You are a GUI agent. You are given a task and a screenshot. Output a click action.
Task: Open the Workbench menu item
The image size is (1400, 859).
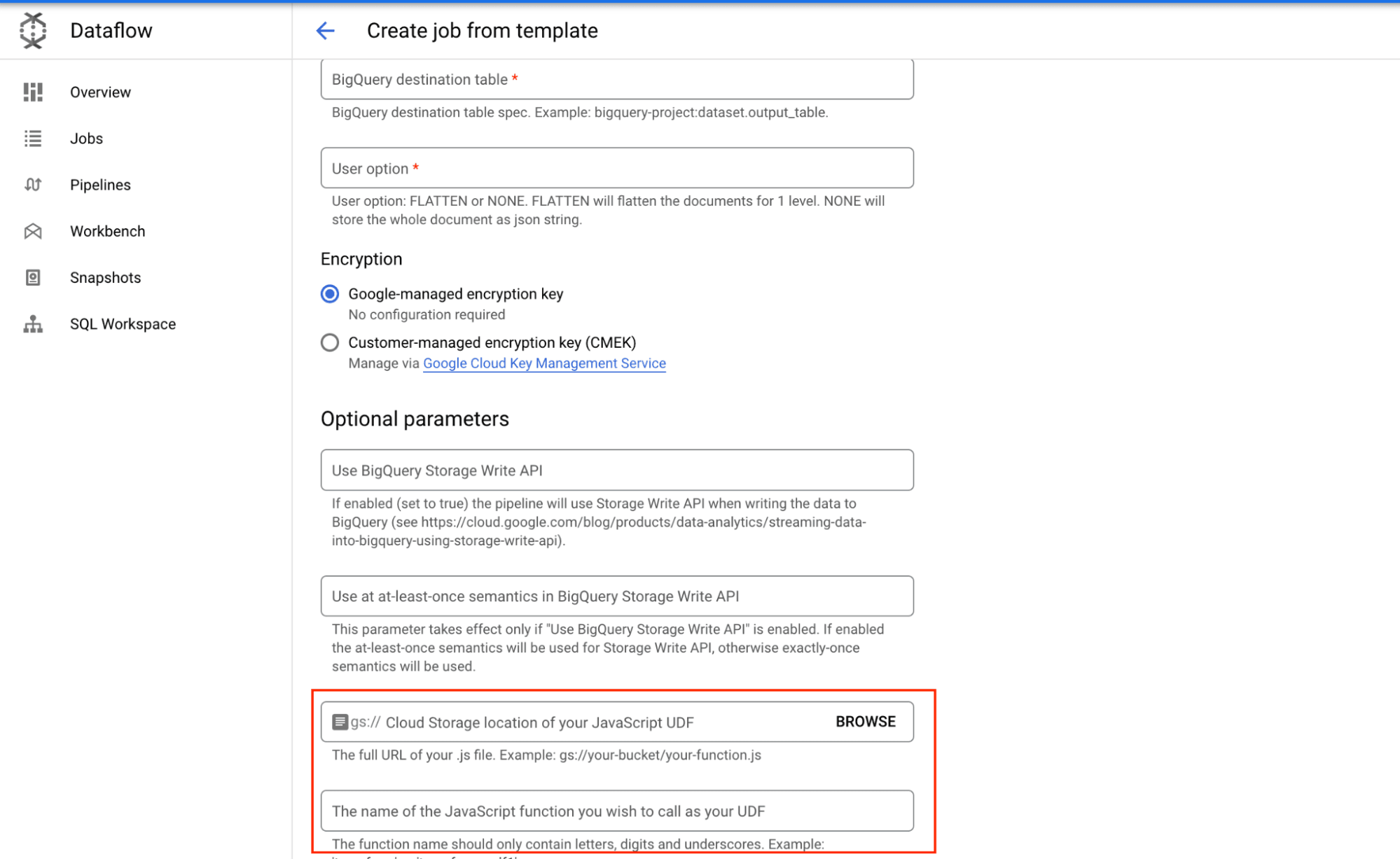(107, 231)
